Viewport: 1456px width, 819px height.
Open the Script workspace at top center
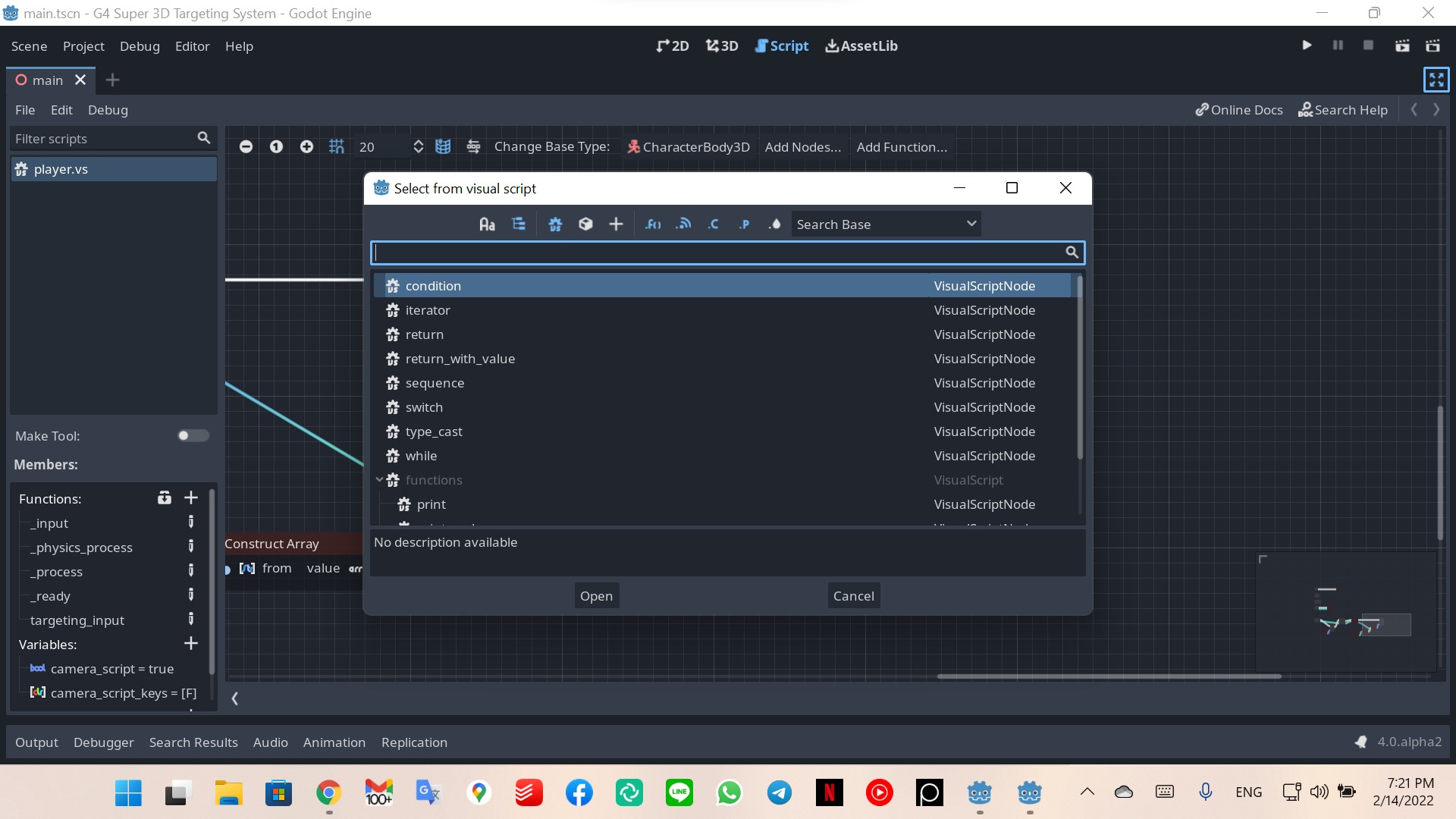782,45
